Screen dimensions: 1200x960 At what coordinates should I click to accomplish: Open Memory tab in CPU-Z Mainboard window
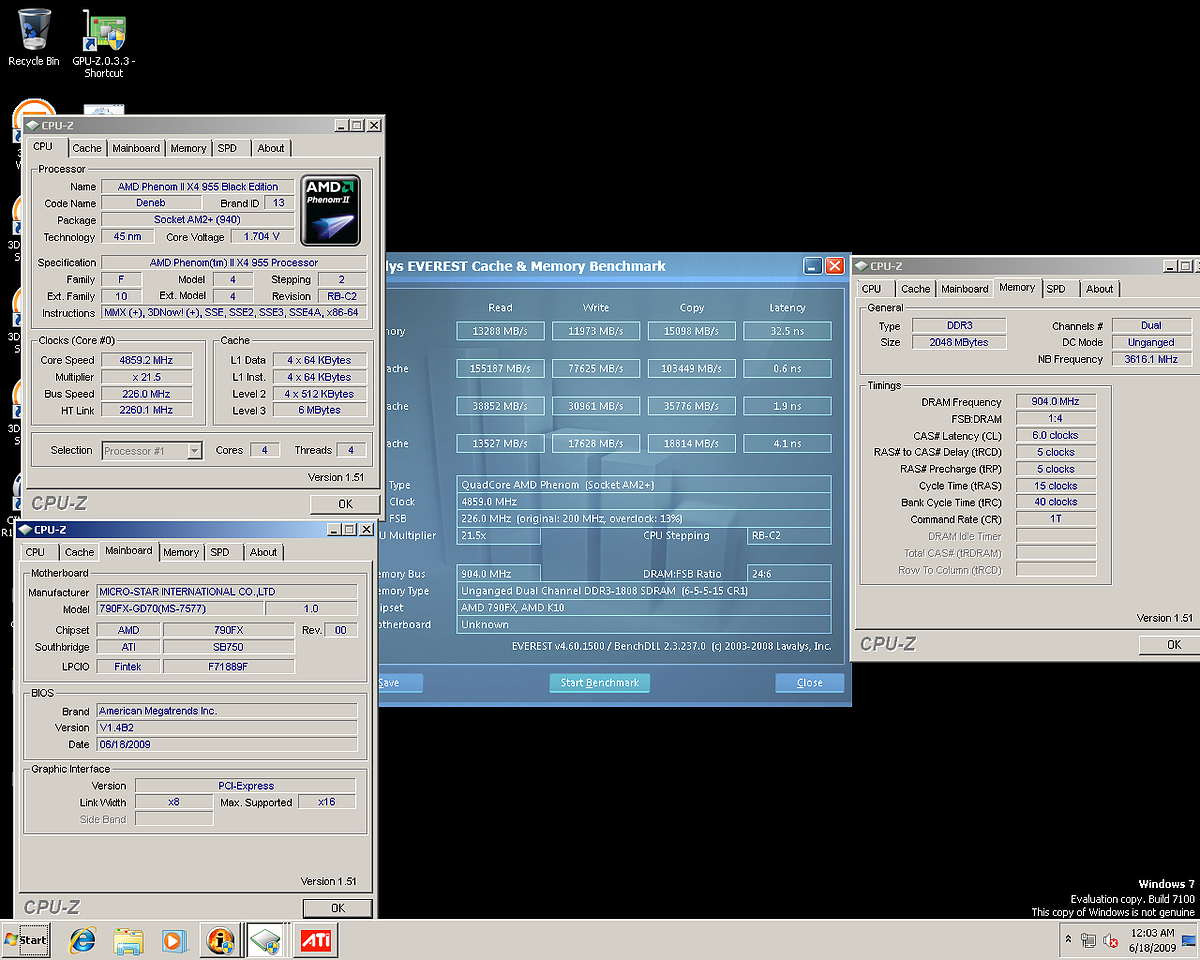[x=181, y=552]
